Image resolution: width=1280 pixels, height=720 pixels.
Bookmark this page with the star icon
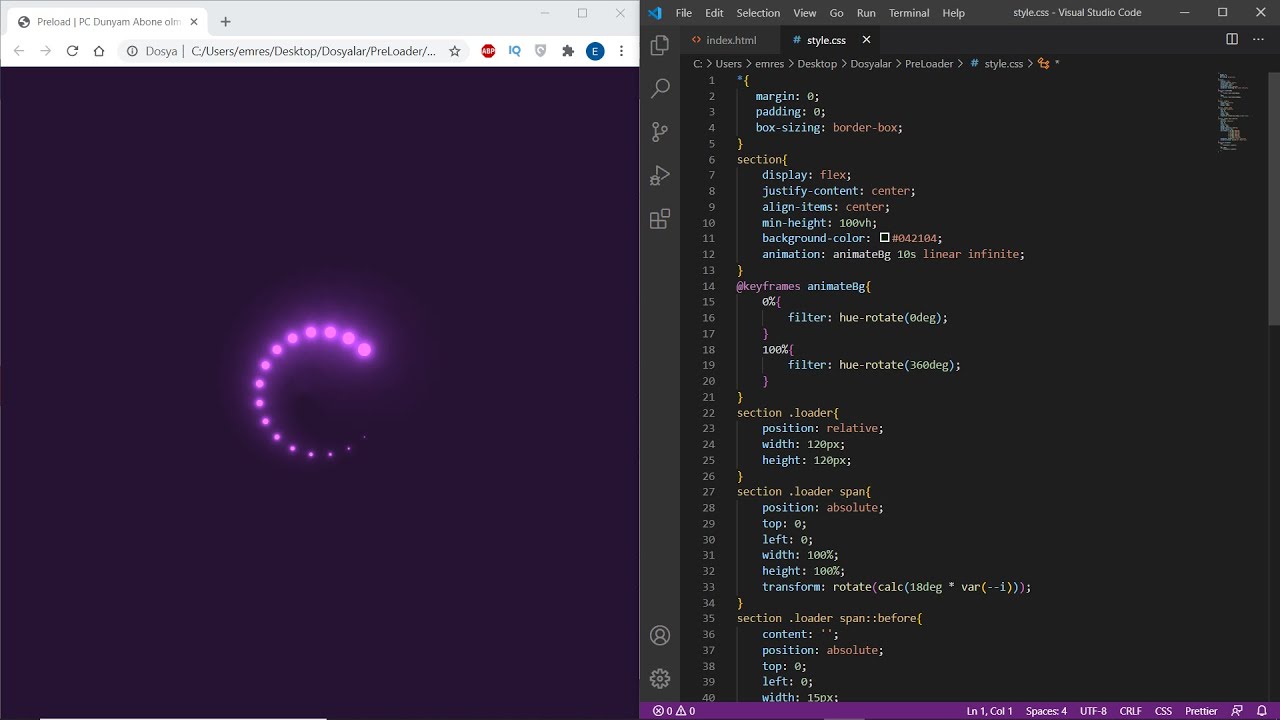coord(455,51)
